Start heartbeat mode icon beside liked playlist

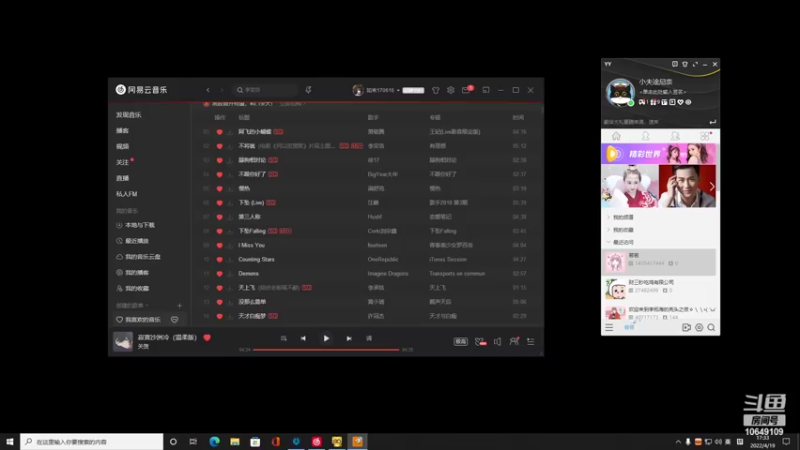click(x=174, y=320)
